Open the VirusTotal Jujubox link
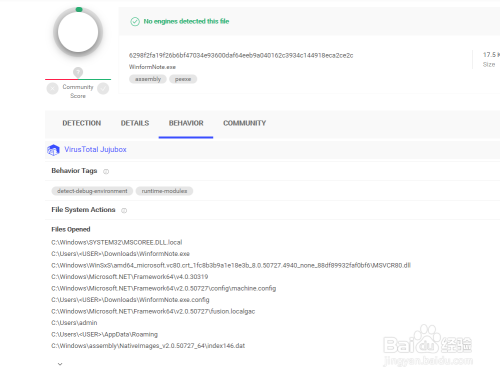The height and width of the screenshot is (378, 500). [95, 149]
